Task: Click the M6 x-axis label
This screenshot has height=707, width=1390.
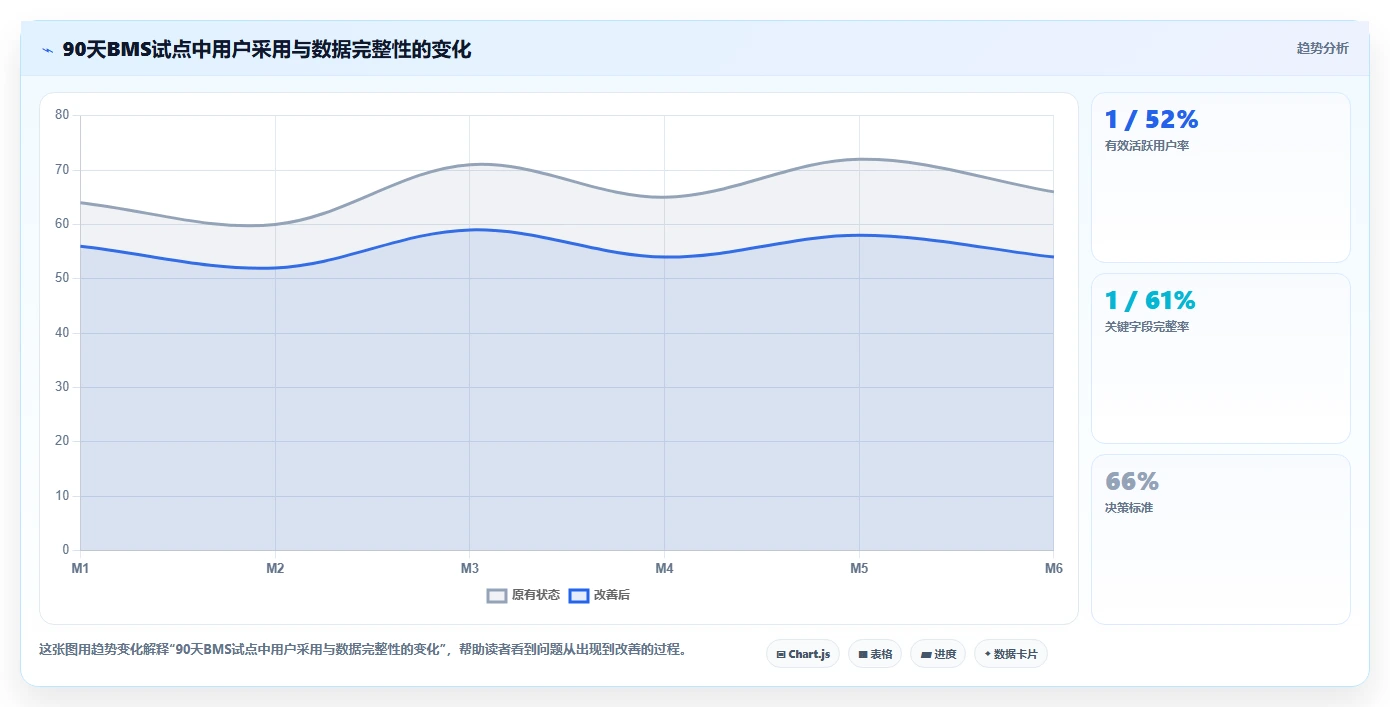Action: (x=1053, y=568)
